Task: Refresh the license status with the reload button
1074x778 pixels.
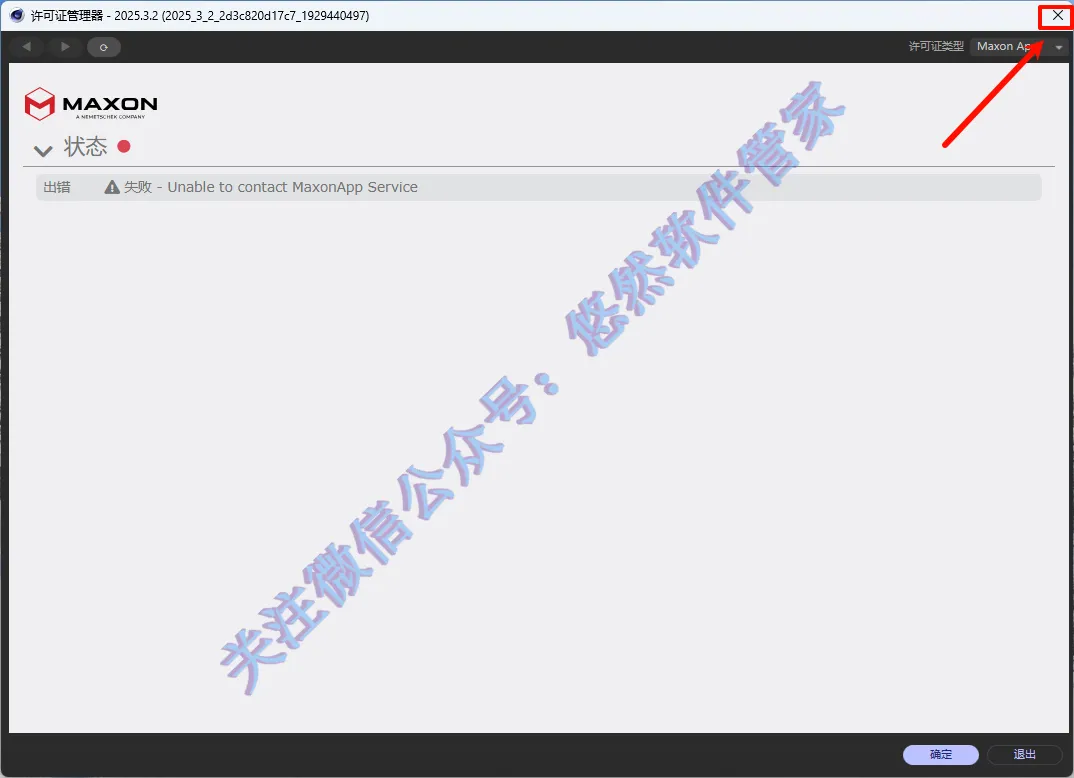Action: pyautogui.click(x=103, y=47)
